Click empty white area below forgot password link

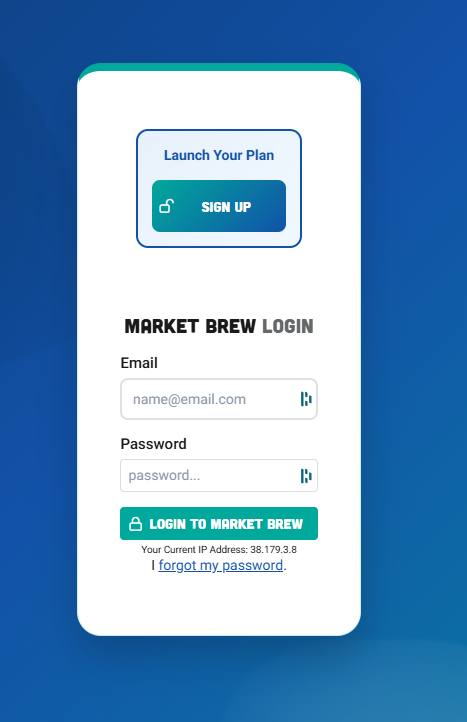click(219, 603)
